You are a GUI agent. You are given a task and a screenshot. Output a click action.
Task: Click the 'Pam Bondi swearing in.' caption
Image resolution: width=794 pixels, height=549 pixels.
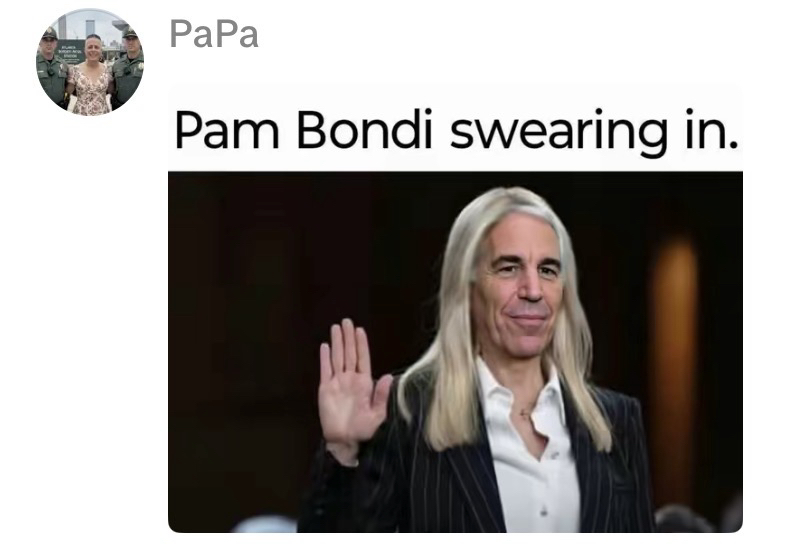[x=455, y=129]
